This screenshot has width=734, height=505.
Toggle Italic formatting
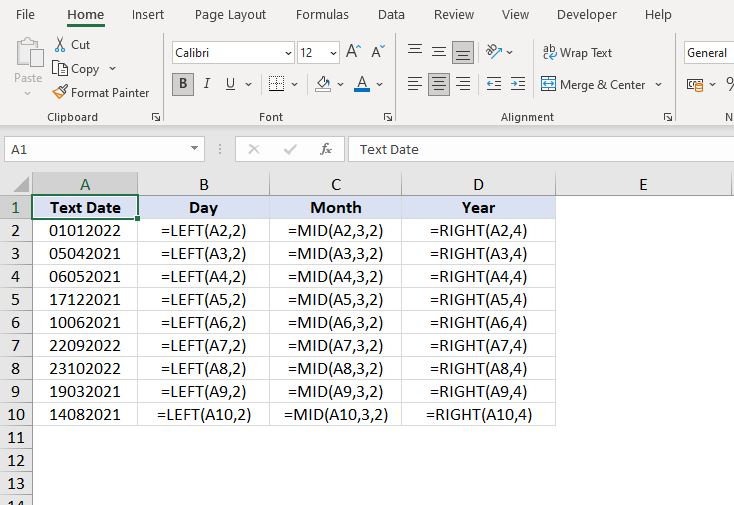pyautogui.click(x=206, y=84)
